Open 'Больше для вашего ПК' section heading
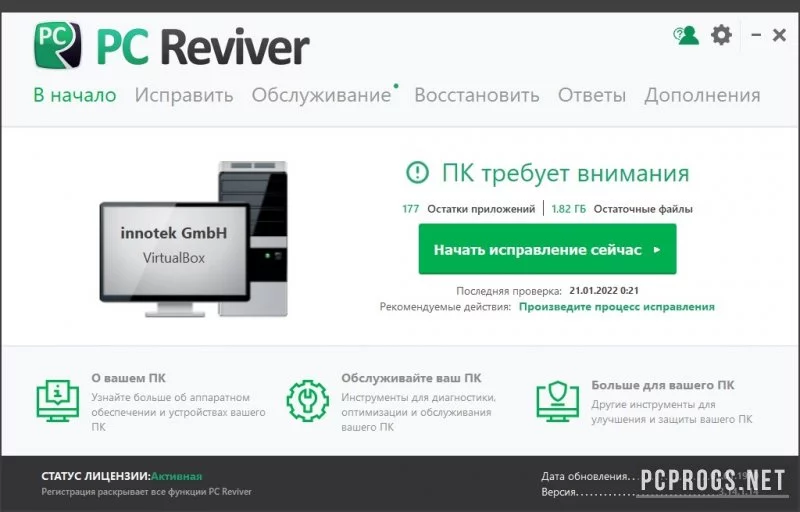This screenshot has width=800, height=512. pos(663,385)
